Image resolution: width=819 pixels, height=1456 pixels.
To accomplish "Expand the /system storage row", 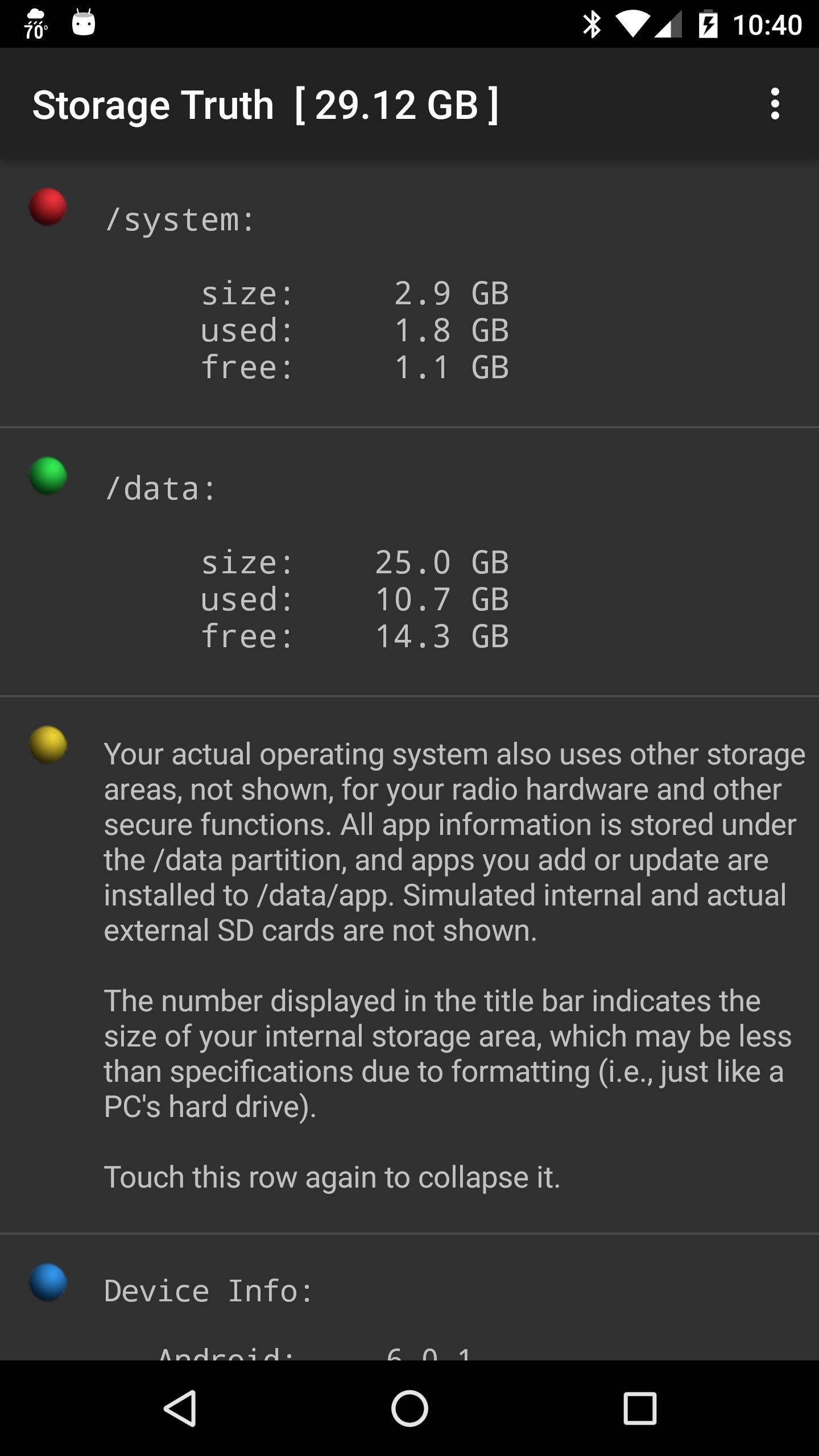I will [409, 293].
